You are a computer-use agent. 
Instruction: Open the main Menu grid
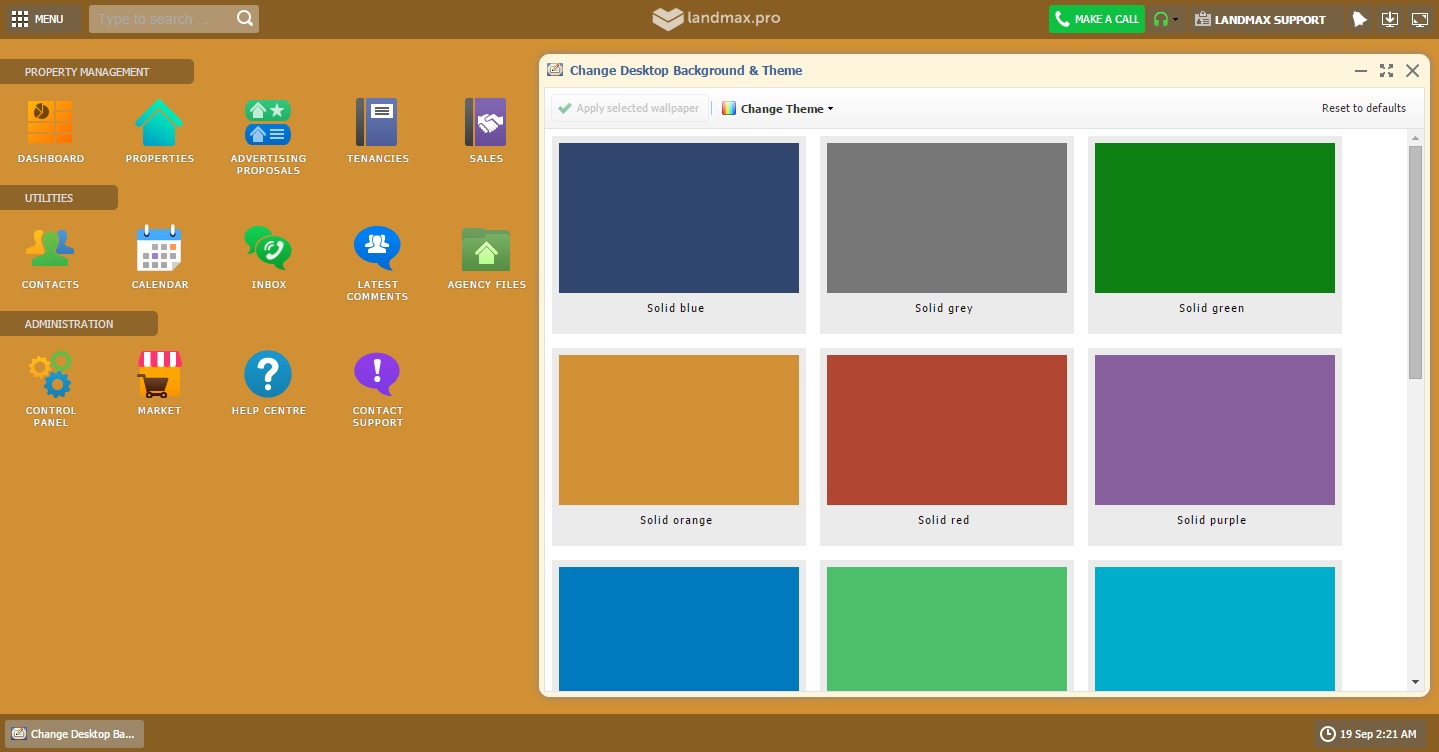(37, 19)
